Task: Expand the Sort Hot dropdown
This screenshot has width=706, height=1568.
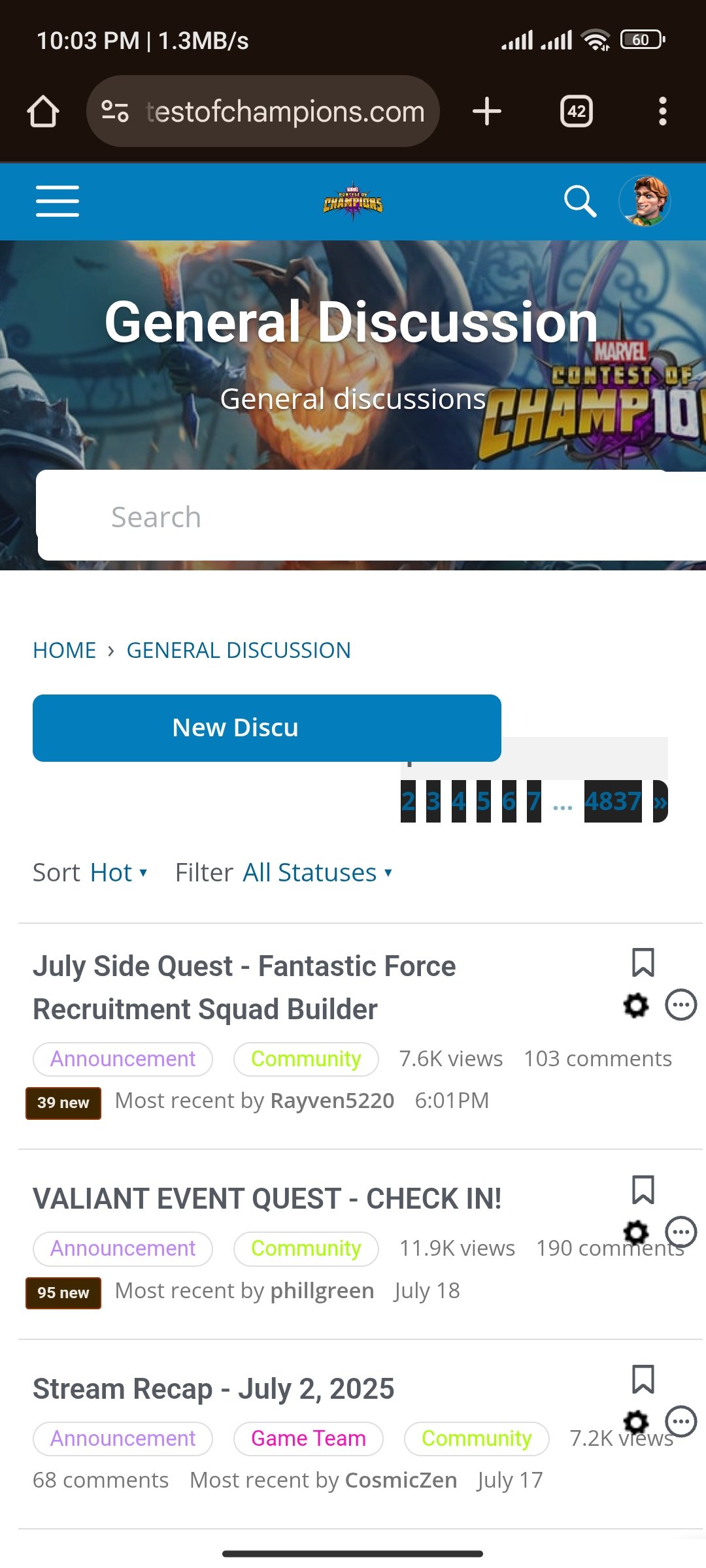Action: (x=118, y=873)
